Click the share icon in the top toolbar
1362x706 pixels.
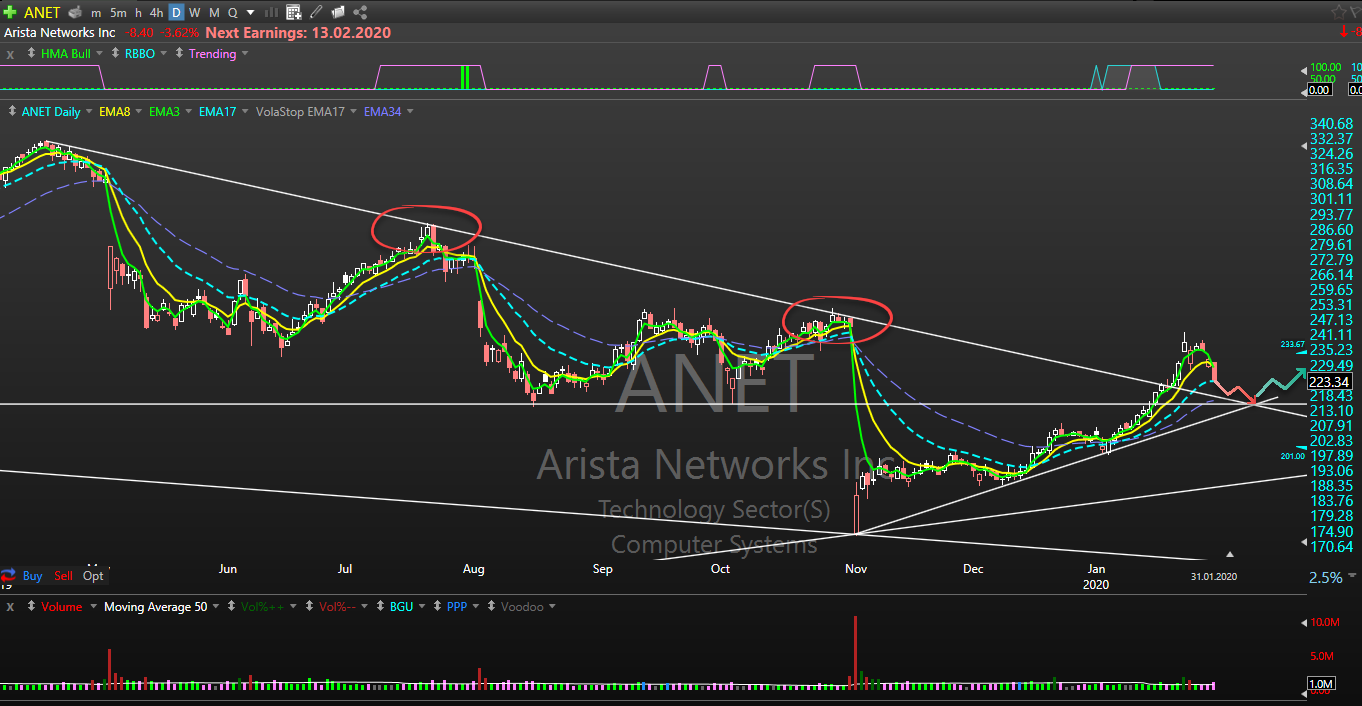360,12
